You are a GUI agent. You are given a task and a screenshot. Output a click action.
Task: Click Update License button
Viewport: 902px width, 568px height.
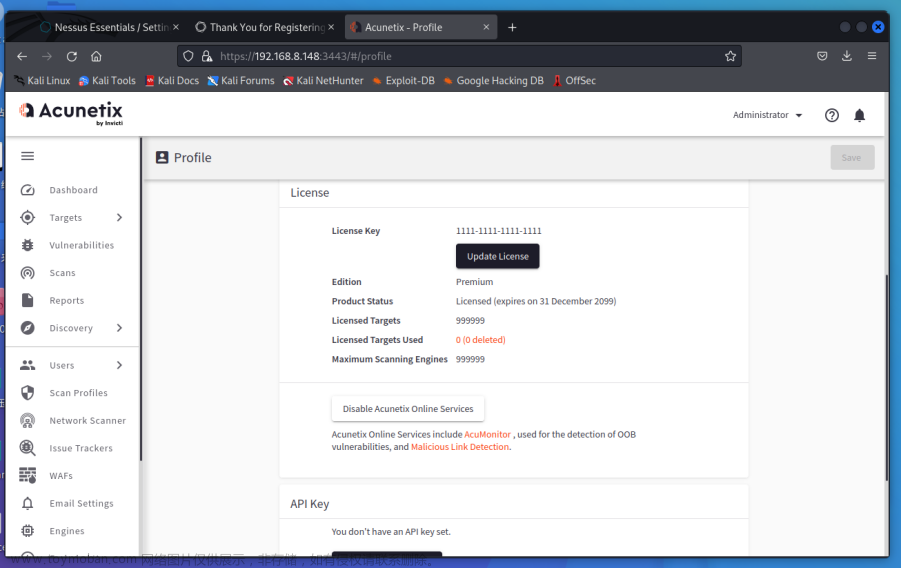tap(498, 257)
